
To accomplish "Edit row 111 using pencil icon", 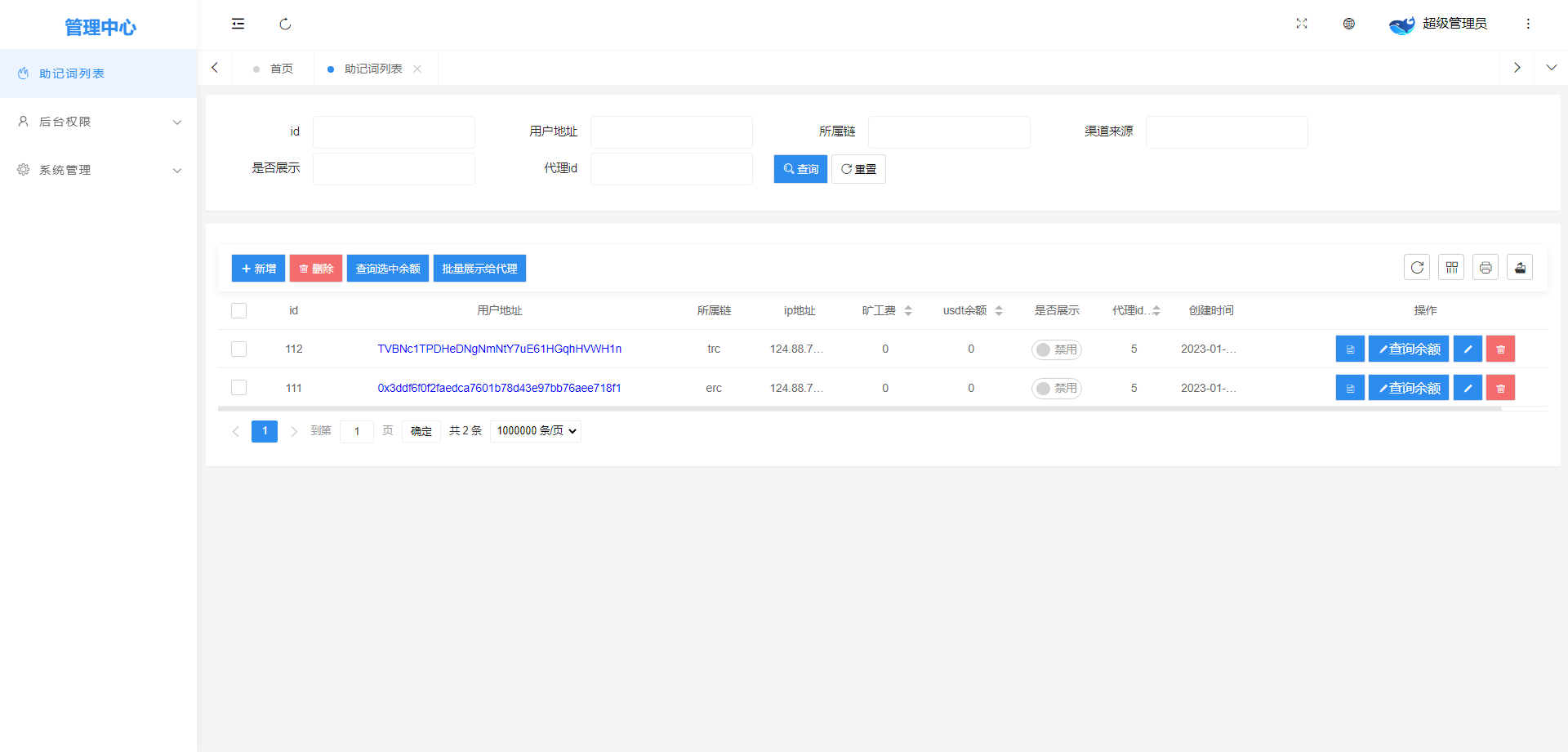I will tap(1468, 388).
